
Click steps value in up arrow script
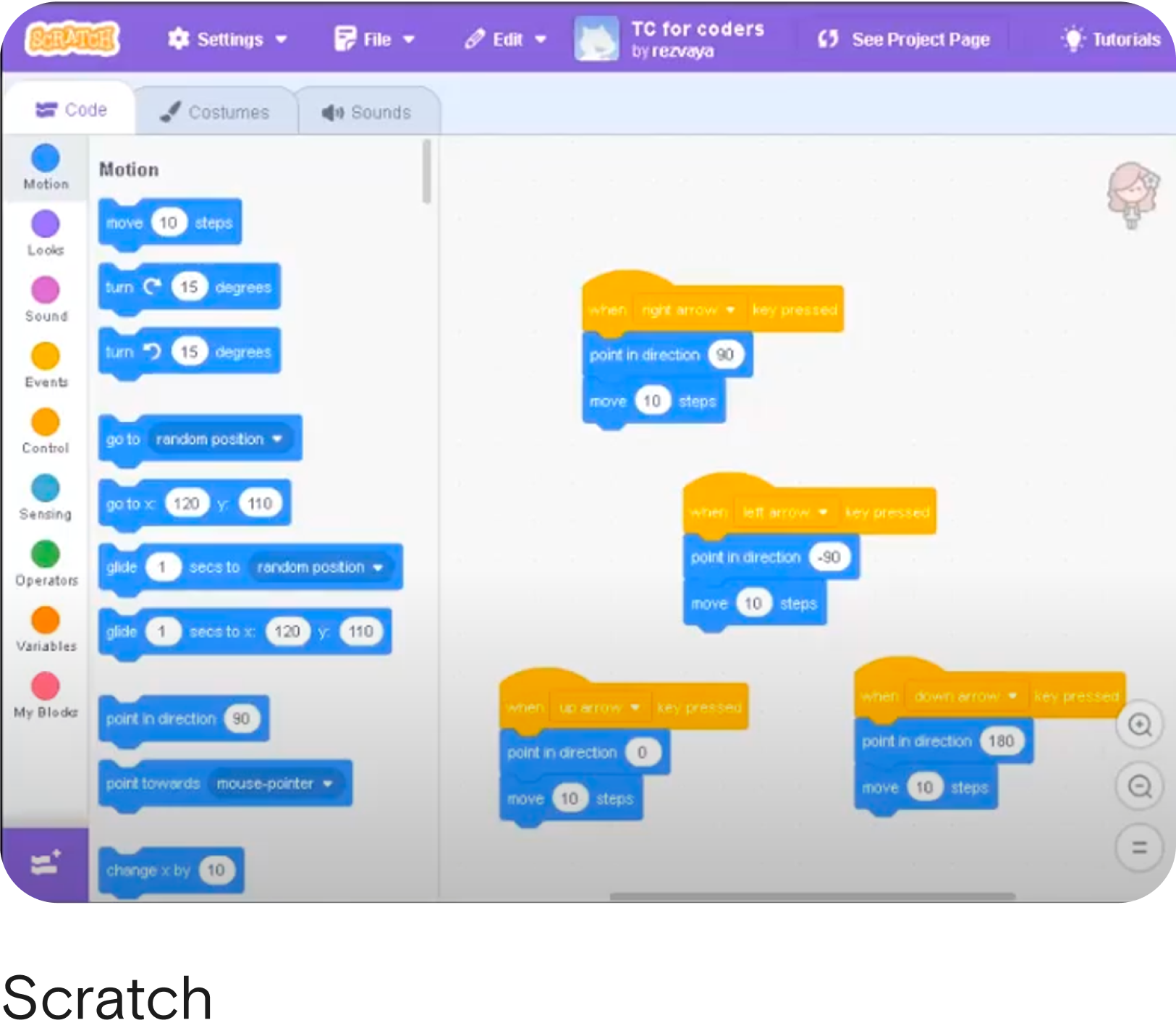[570, 798]
